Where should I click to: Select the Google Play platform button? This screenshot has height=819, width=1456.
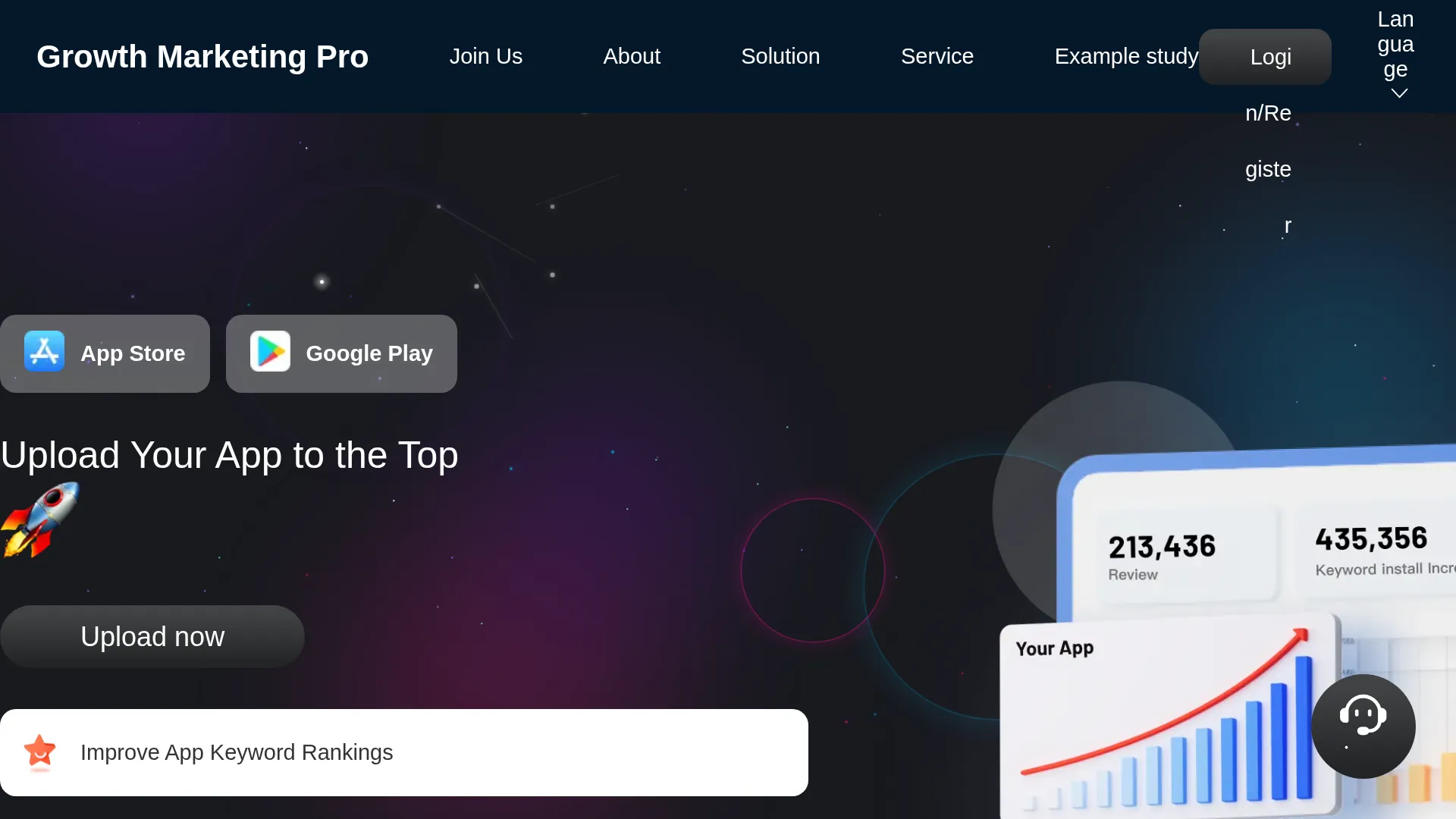tap(341, 353)
